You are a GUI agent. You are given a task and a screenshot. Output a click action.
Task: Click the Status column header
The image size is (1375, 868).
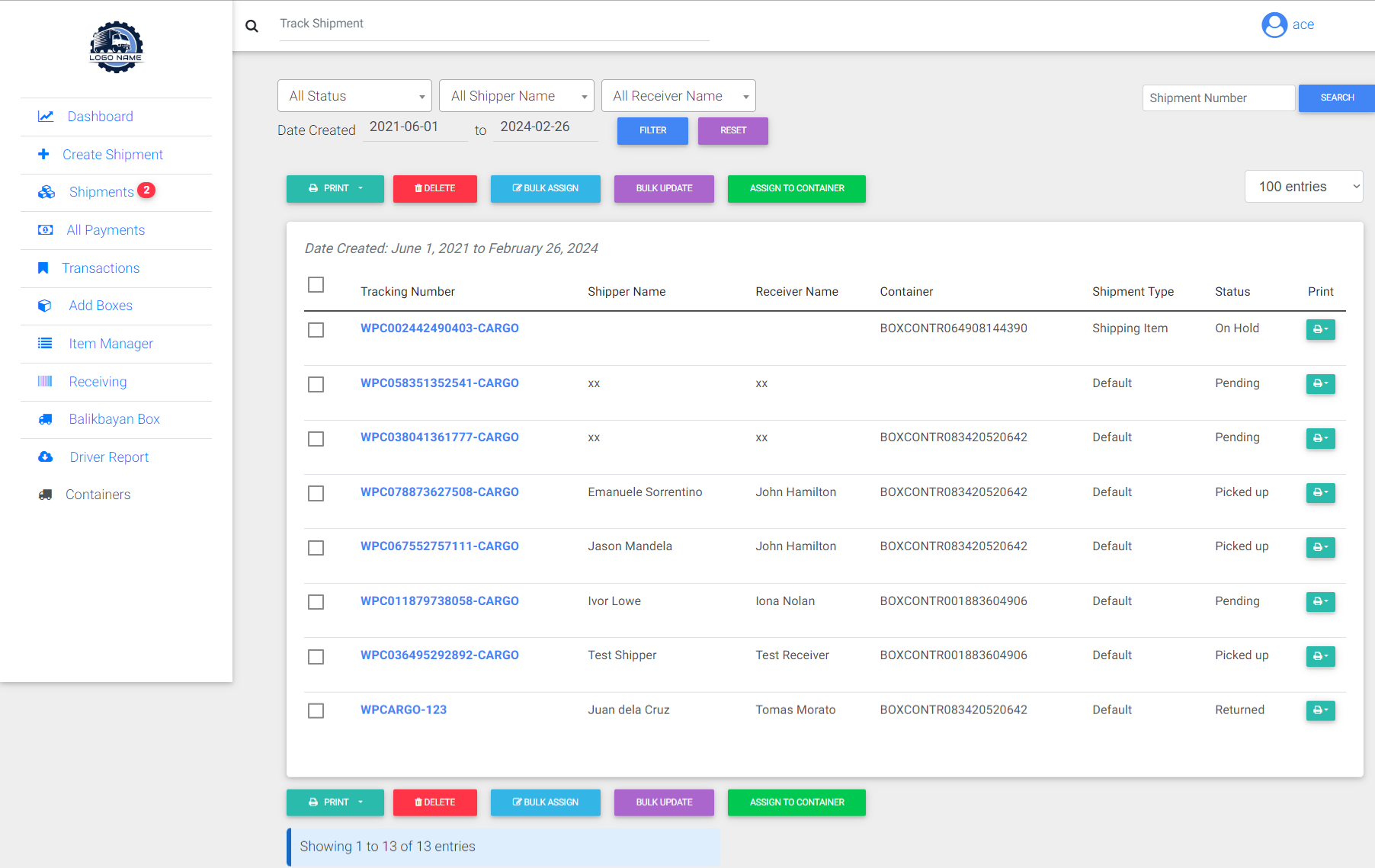coord(1232,292)
